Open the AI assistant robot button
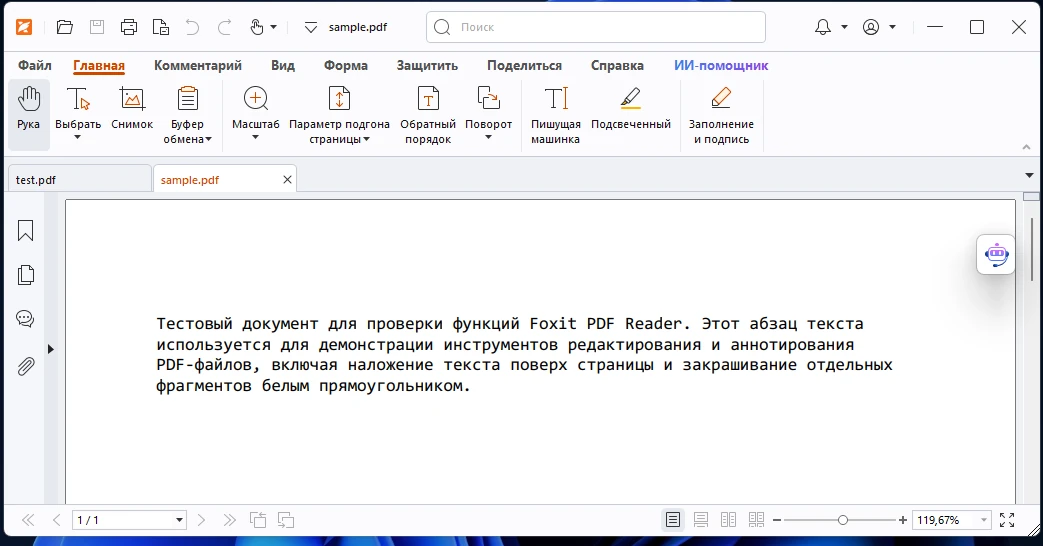1043x546 pixels. (x=996, y=254)
